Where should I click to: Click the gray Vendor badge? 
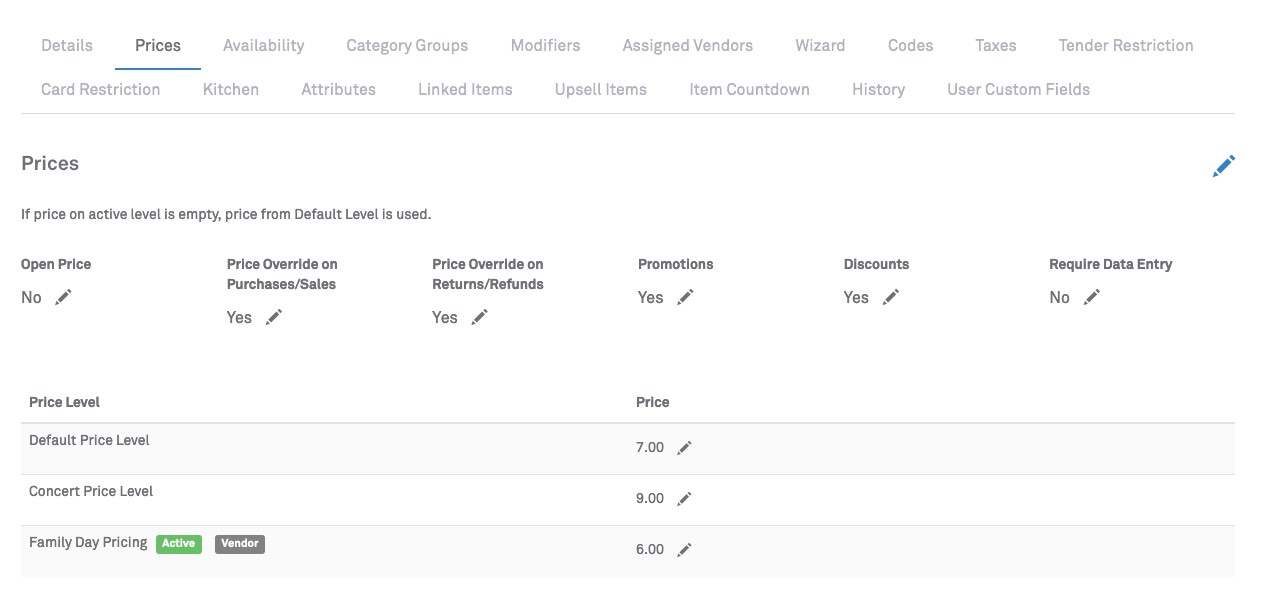tap(239, 544)
